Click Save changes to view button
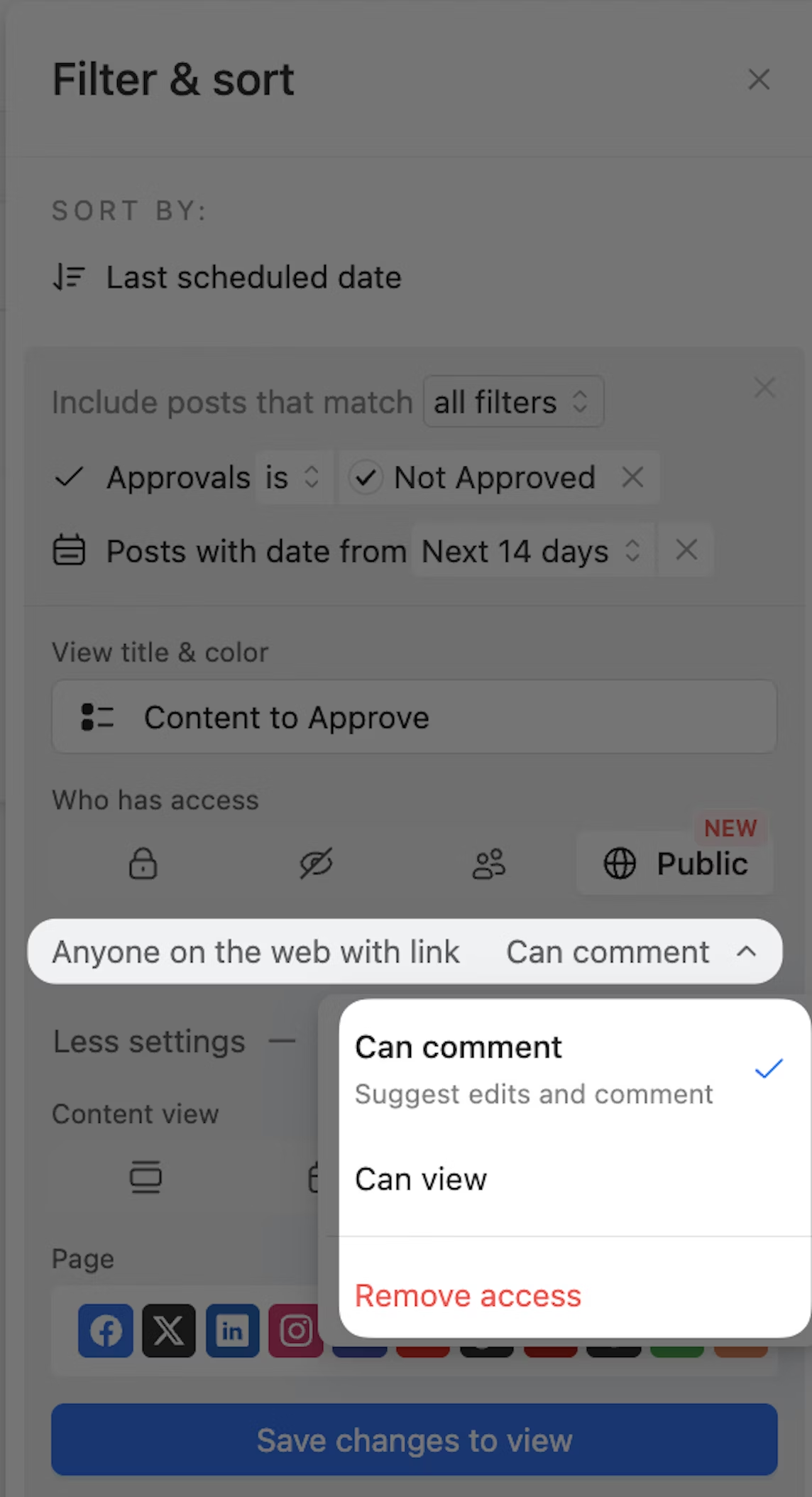812x1497 pixels. pyautogui.click(x=415, y=1440)
